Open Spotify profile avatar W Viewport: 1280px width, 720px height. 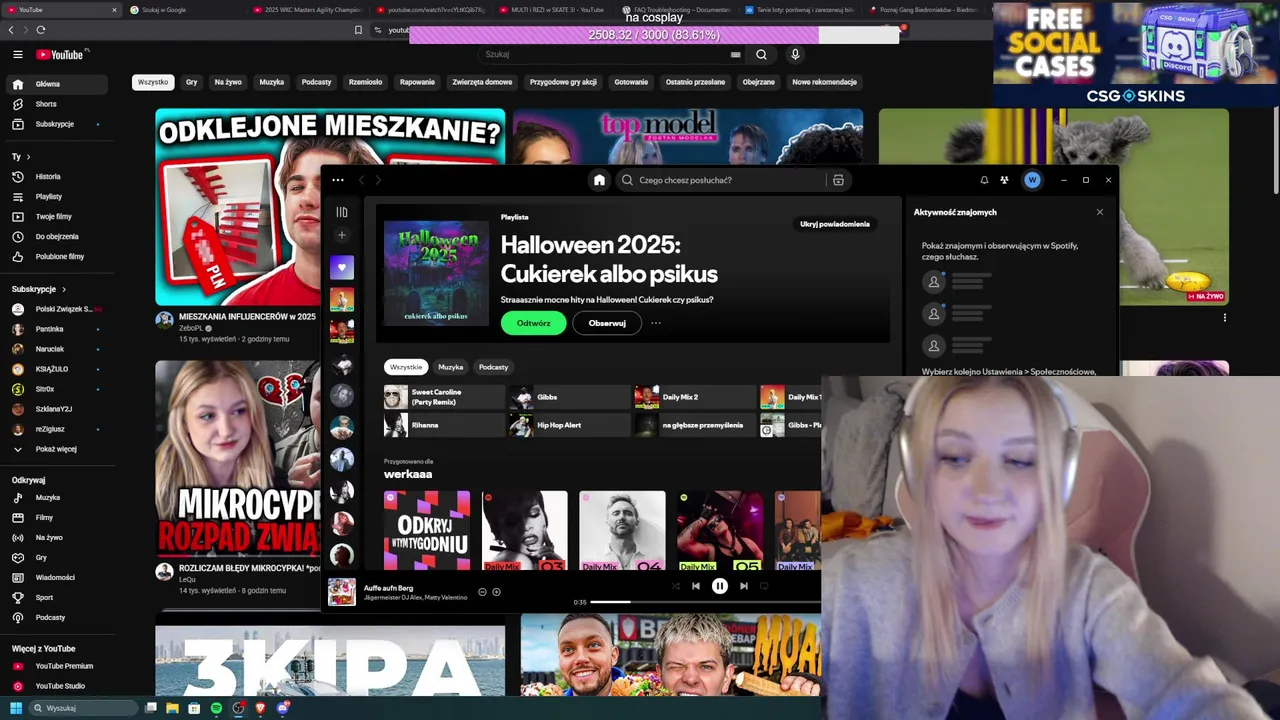(1032, 180)
